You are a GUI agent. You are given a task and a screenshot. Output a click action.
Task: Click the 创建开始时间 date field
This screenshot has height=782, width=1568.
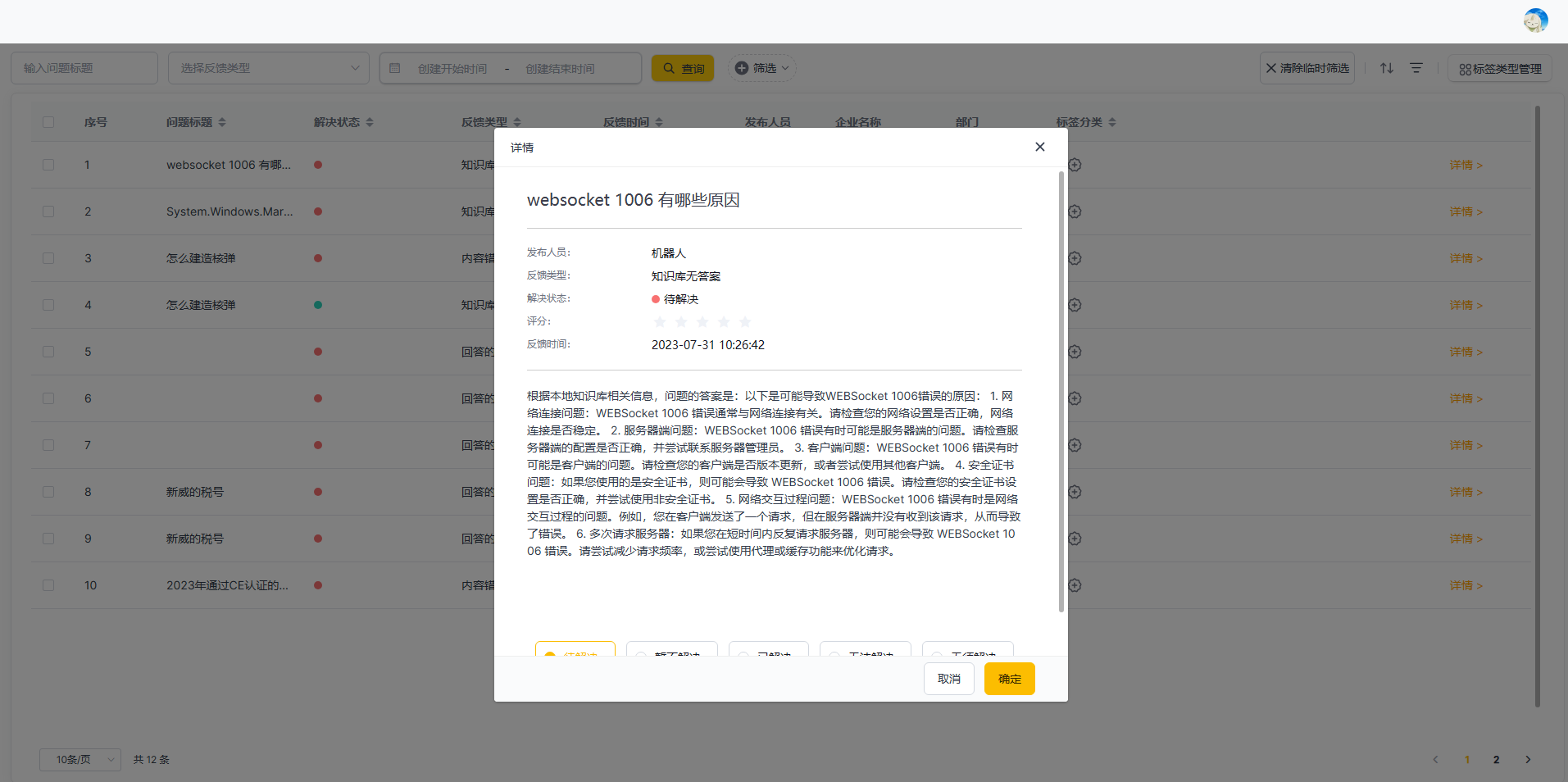pos(452,69)
